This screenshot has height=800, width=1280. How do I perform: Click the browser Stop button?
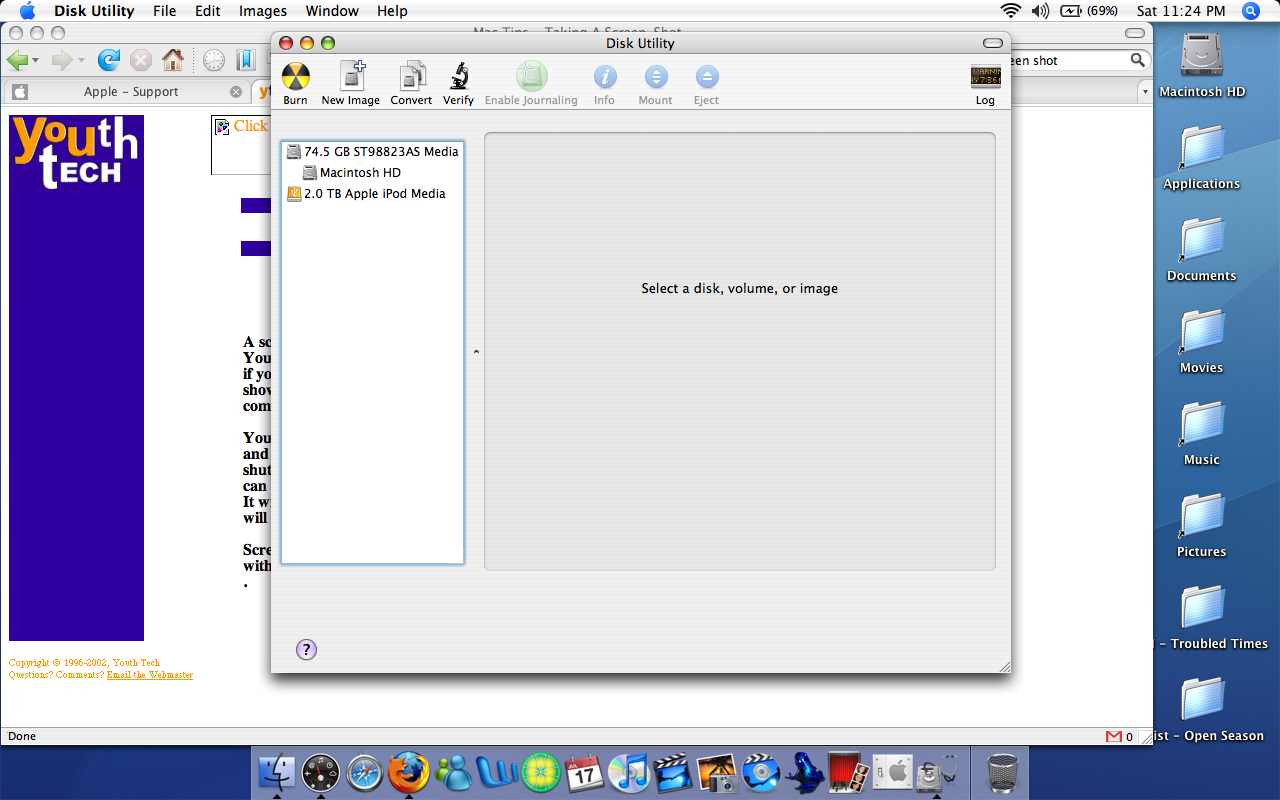[x=141, y=60]
